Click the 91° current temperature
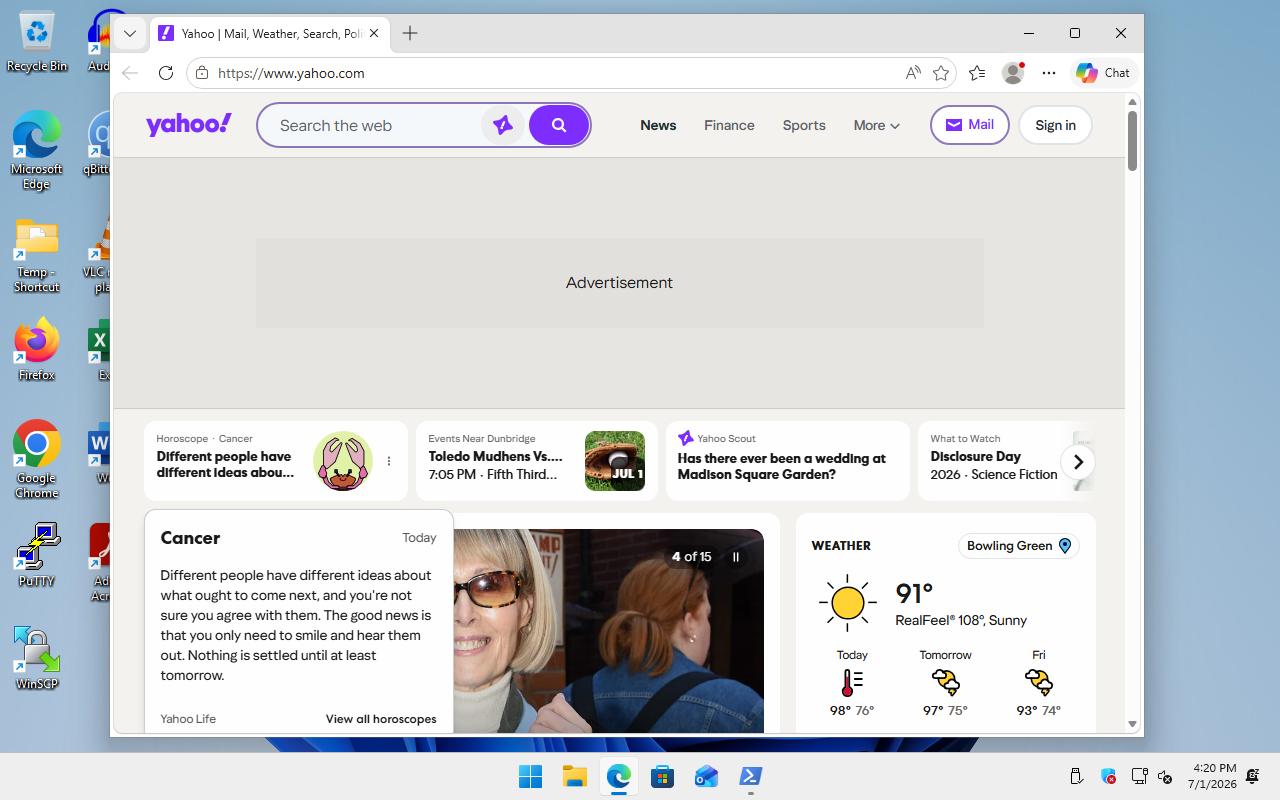Viewport: 1280px width, 800px height. (914, 594)
